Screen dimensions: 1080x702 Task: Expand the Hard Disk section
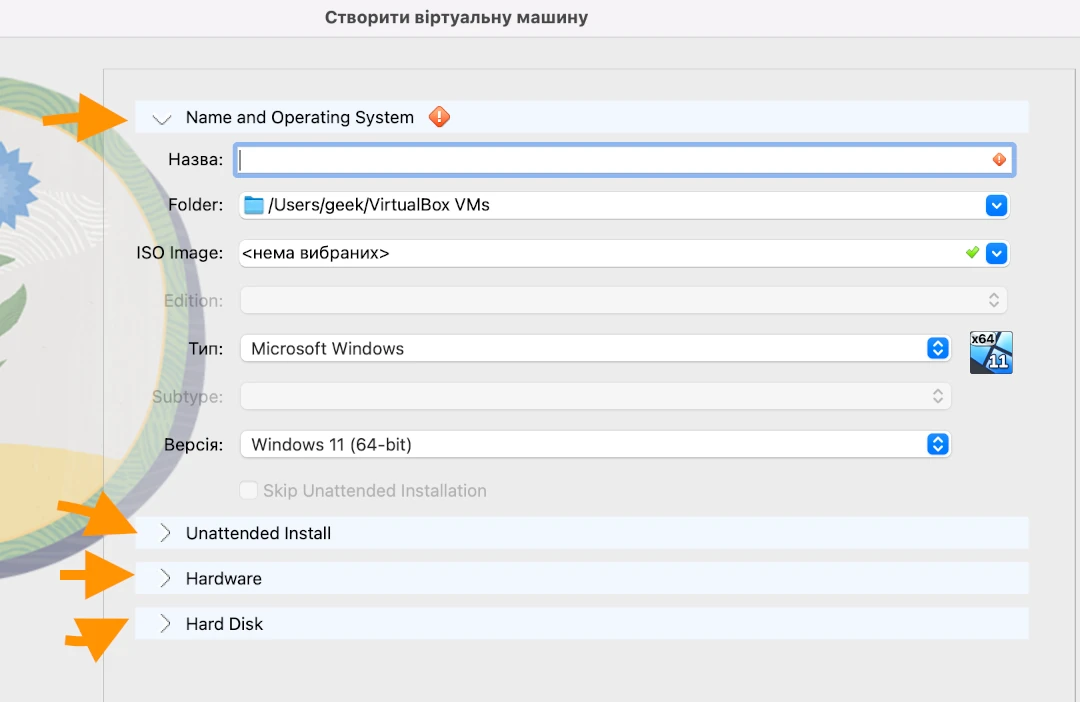(165, 623)
